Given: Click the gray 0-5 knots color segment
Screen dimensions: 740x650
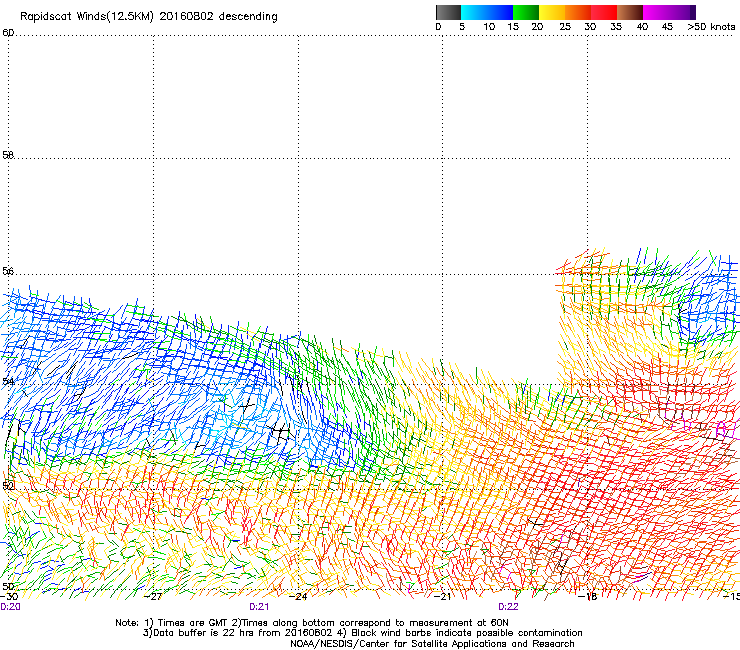Looking at the screenshot, I should (x=448, y=12).
